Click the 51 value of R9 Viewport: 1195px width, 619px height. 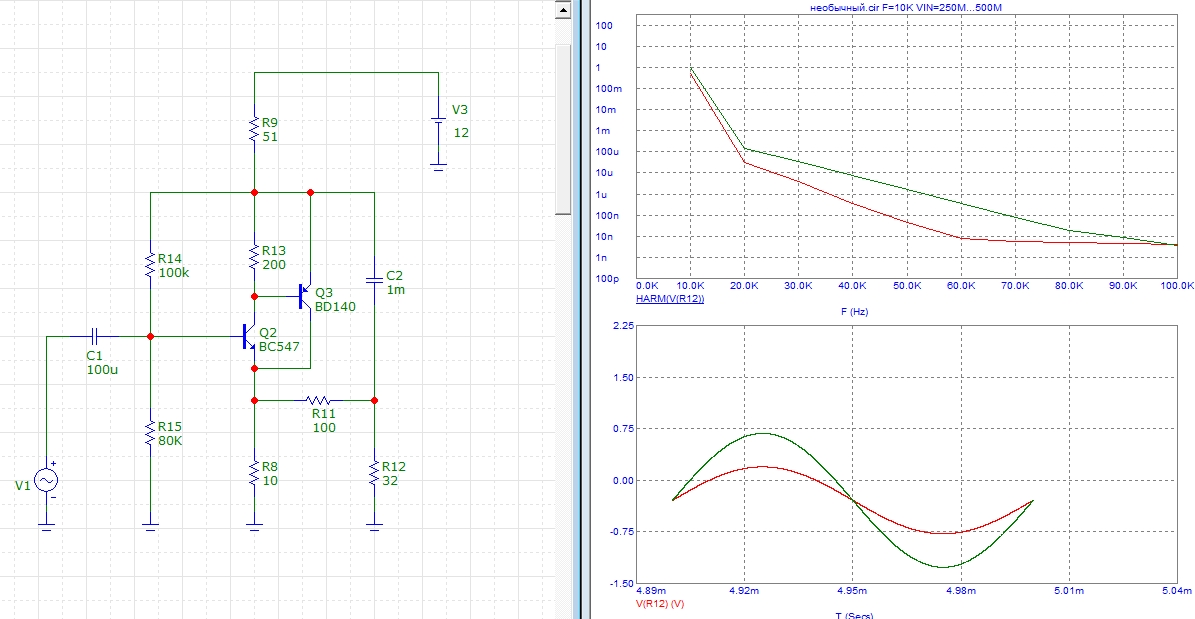tap(268, 137)
